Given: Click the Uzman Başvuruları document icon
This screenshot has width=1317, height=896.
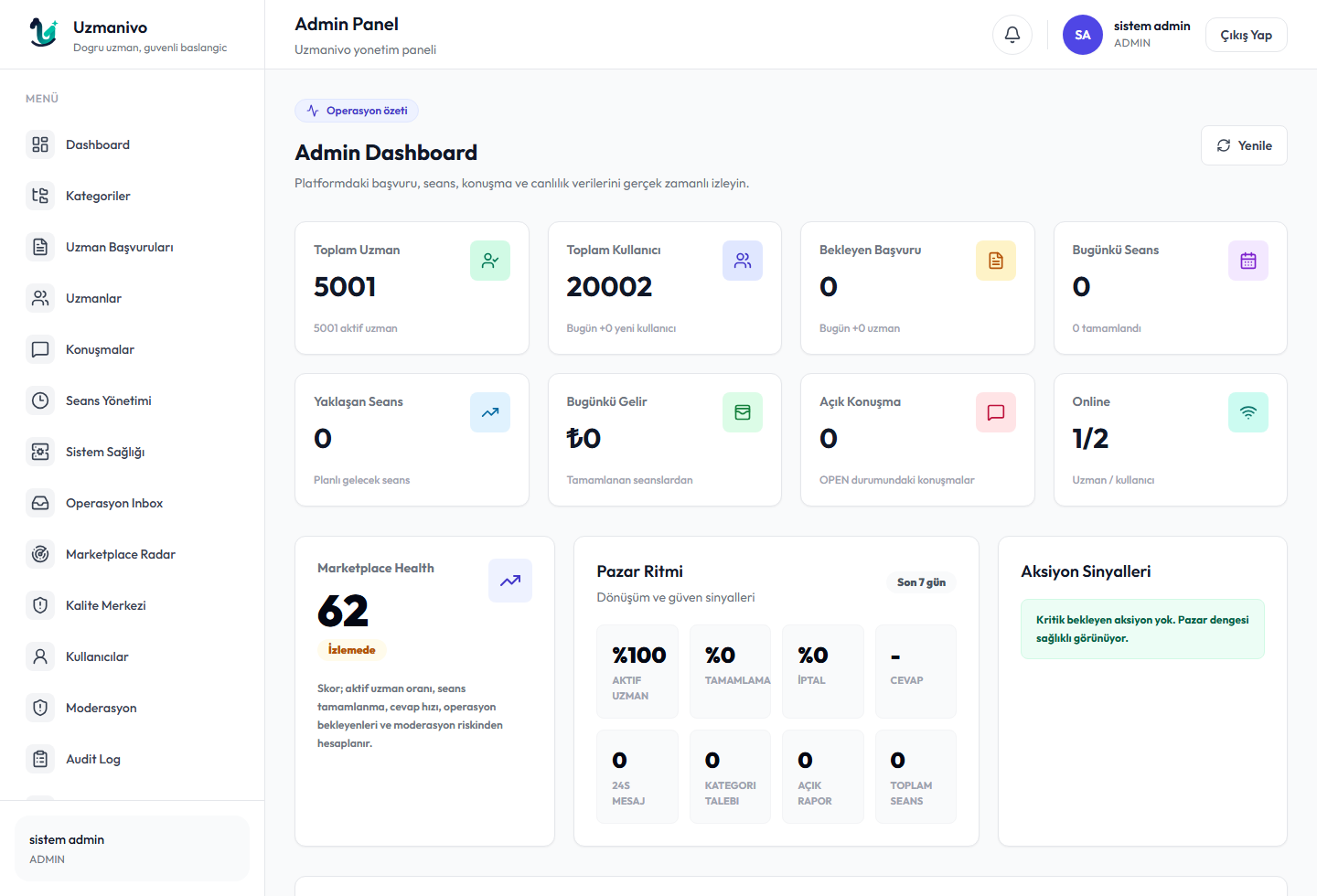Looking at the screenshot, I should pos(40,247).
